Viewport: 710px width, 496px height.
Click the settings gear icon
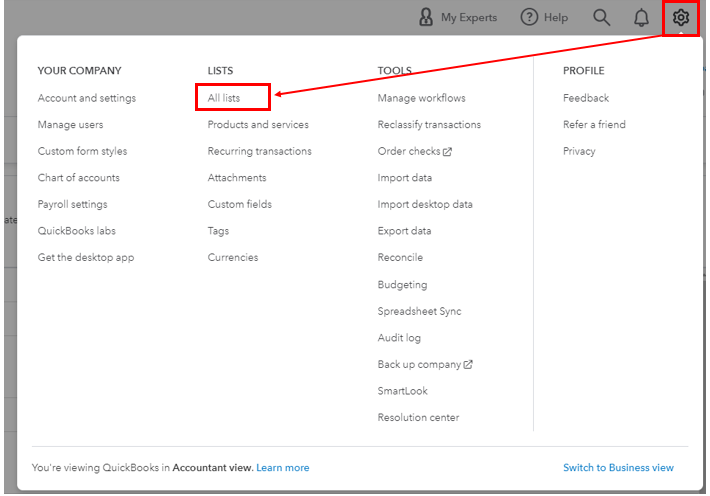coord(681,17)
